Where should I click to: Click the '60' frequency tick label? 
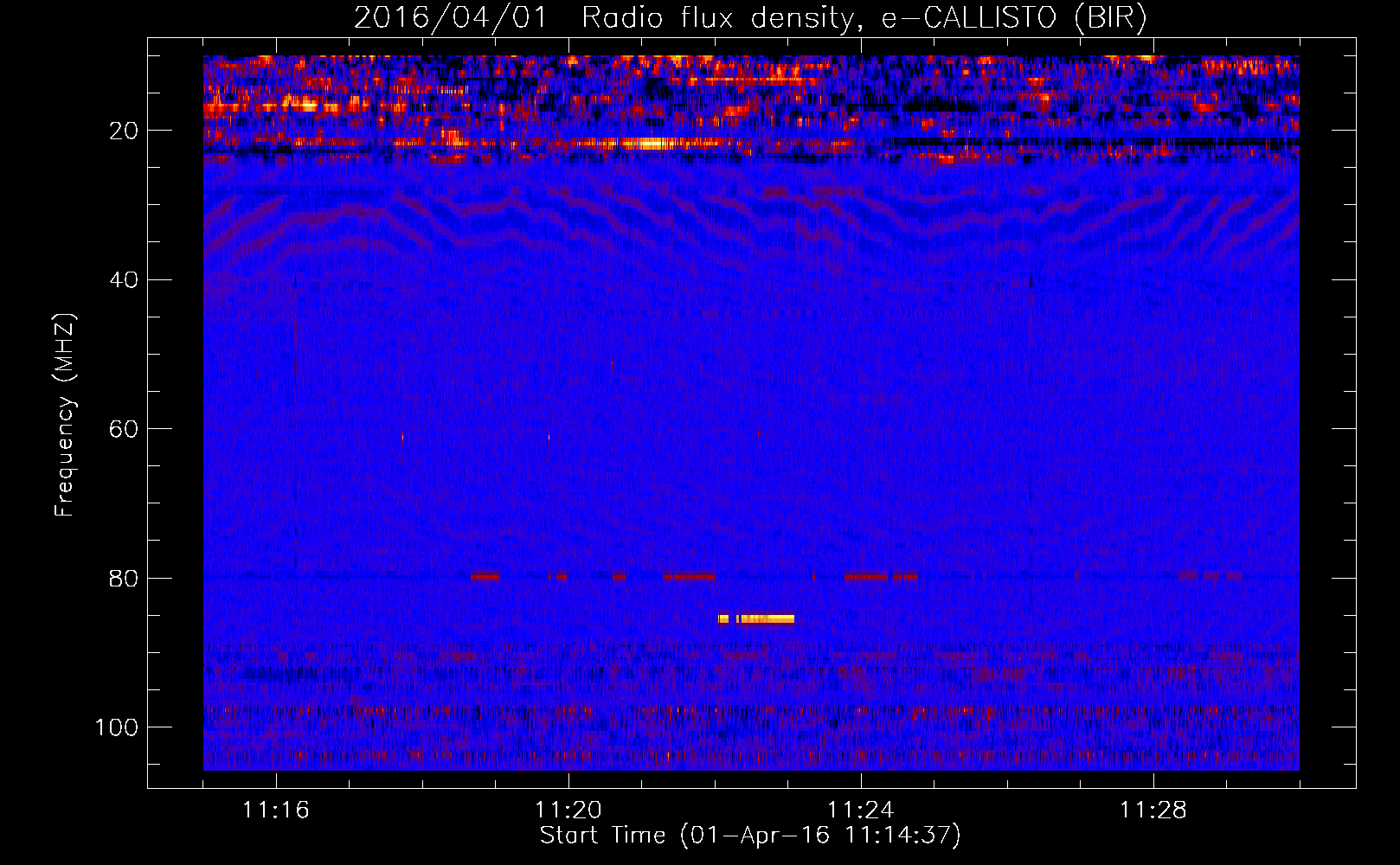coord(125,429)
